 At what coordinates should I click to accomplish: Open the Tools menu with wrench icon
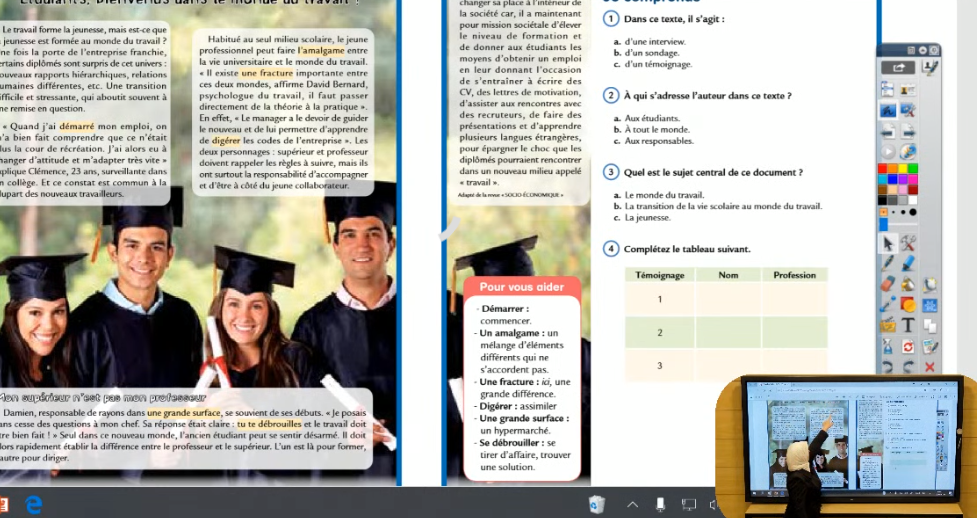(908, 243)
